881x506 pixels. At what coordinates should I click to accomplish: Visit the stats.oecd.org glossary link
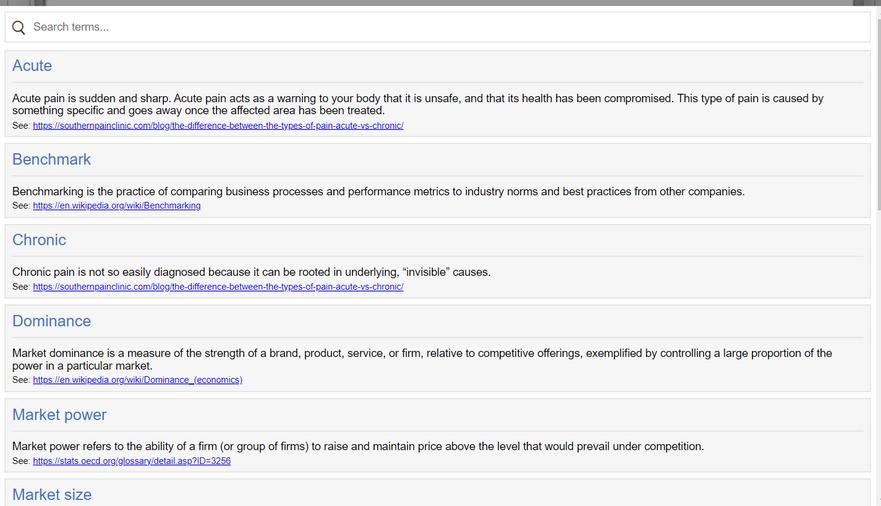(x=132, y=461)
